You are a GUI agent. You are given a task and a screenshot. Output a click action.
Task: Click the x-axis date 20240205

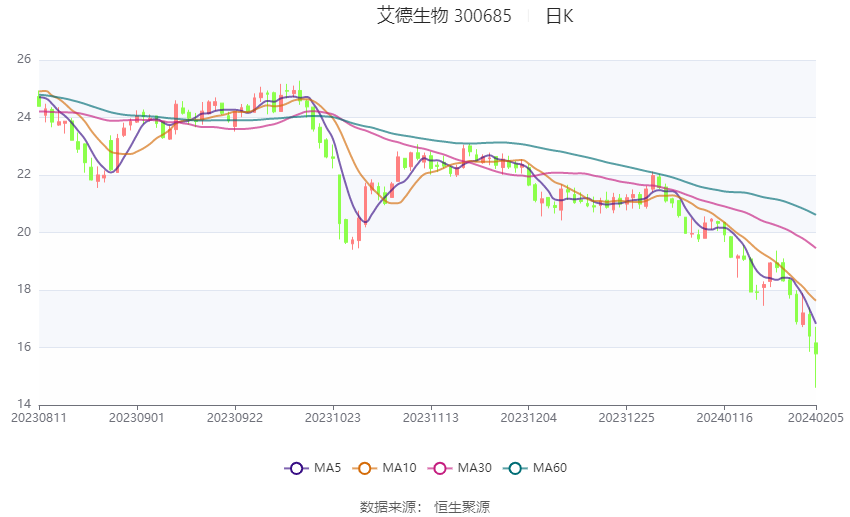pyautogui.click(x=815, y=418)
